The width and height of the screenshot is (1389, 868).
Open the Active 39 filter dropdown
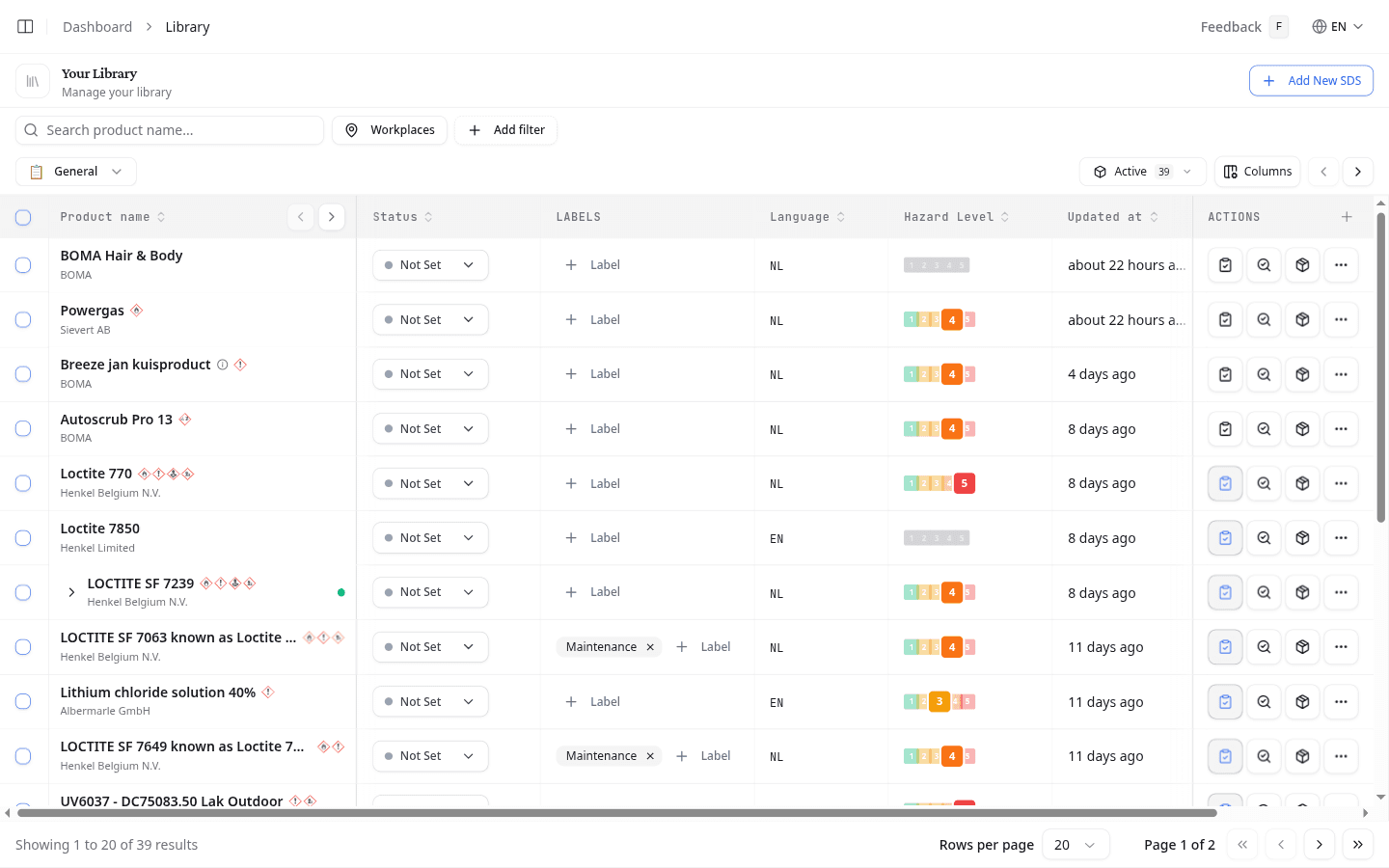[x=1143, y=172]
